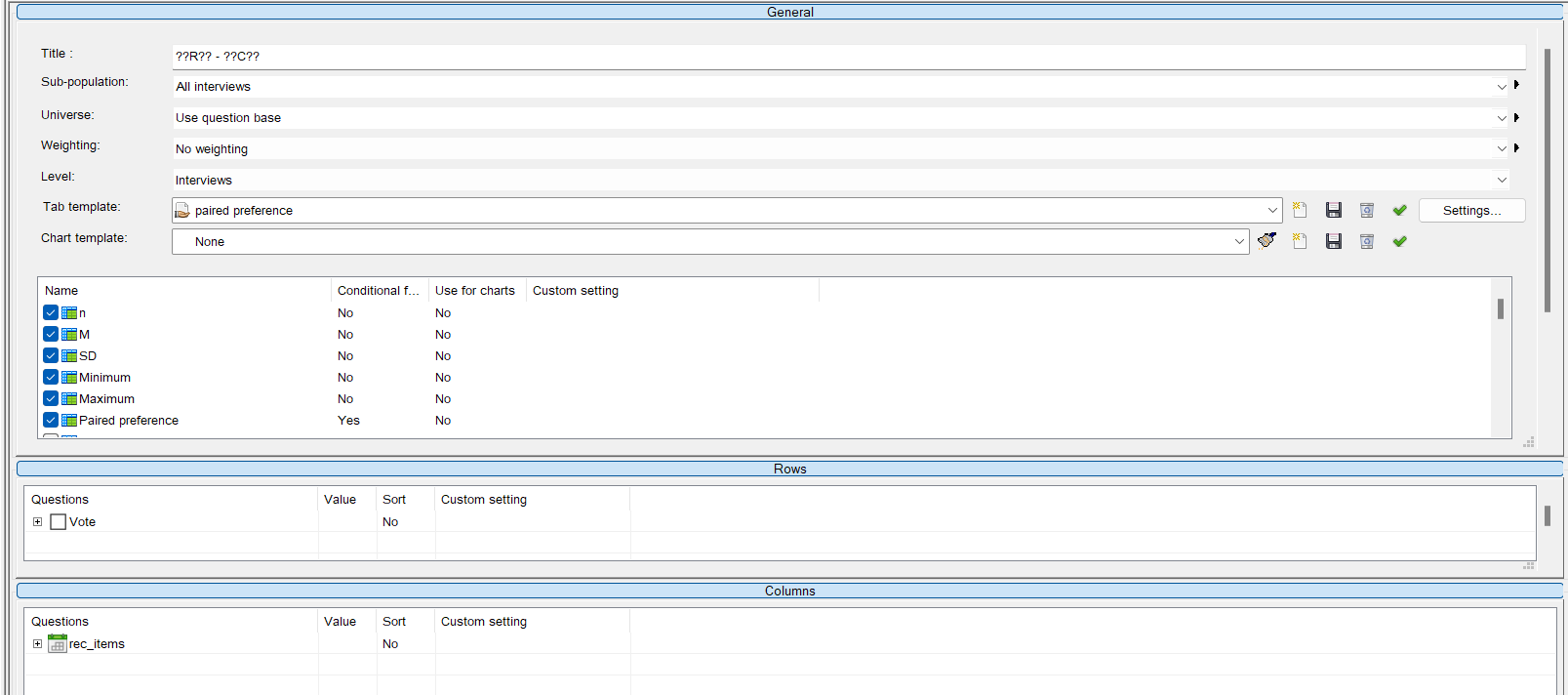Screen dimensions: 1568x695
Task: Delete the chart template using trash icon
Action: [x=1367, y=241]
